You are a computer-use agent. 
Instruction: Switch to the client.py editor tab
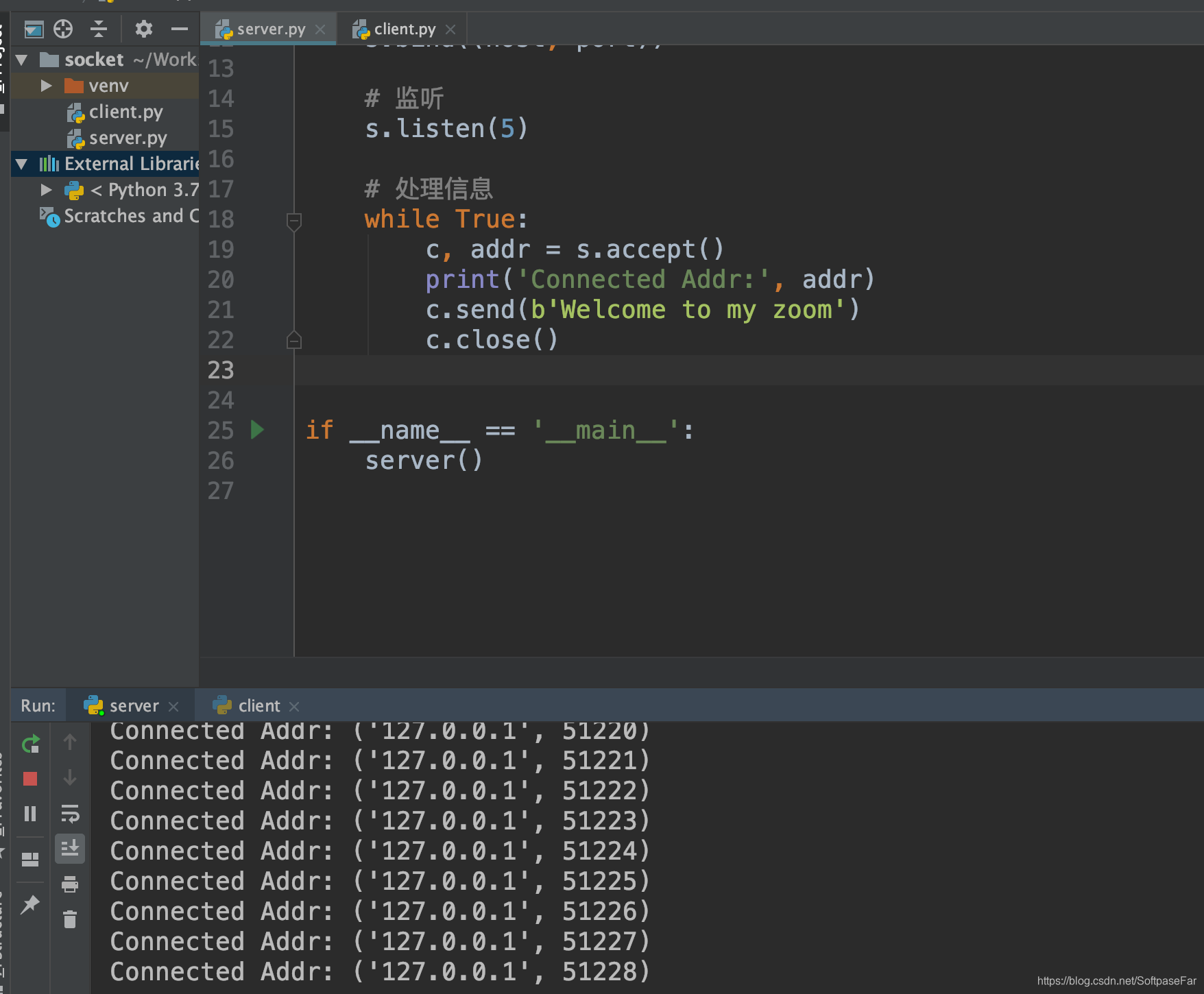coord(403,29)
